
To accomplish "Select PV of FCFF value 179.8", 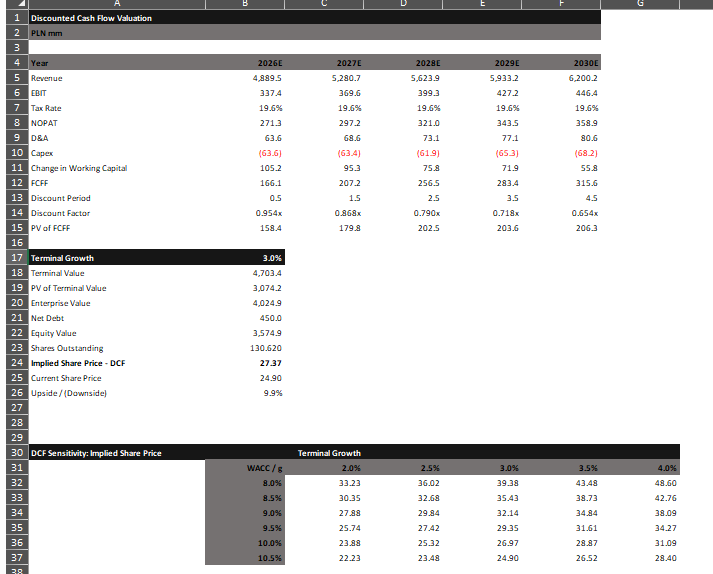I will point(350,228).
